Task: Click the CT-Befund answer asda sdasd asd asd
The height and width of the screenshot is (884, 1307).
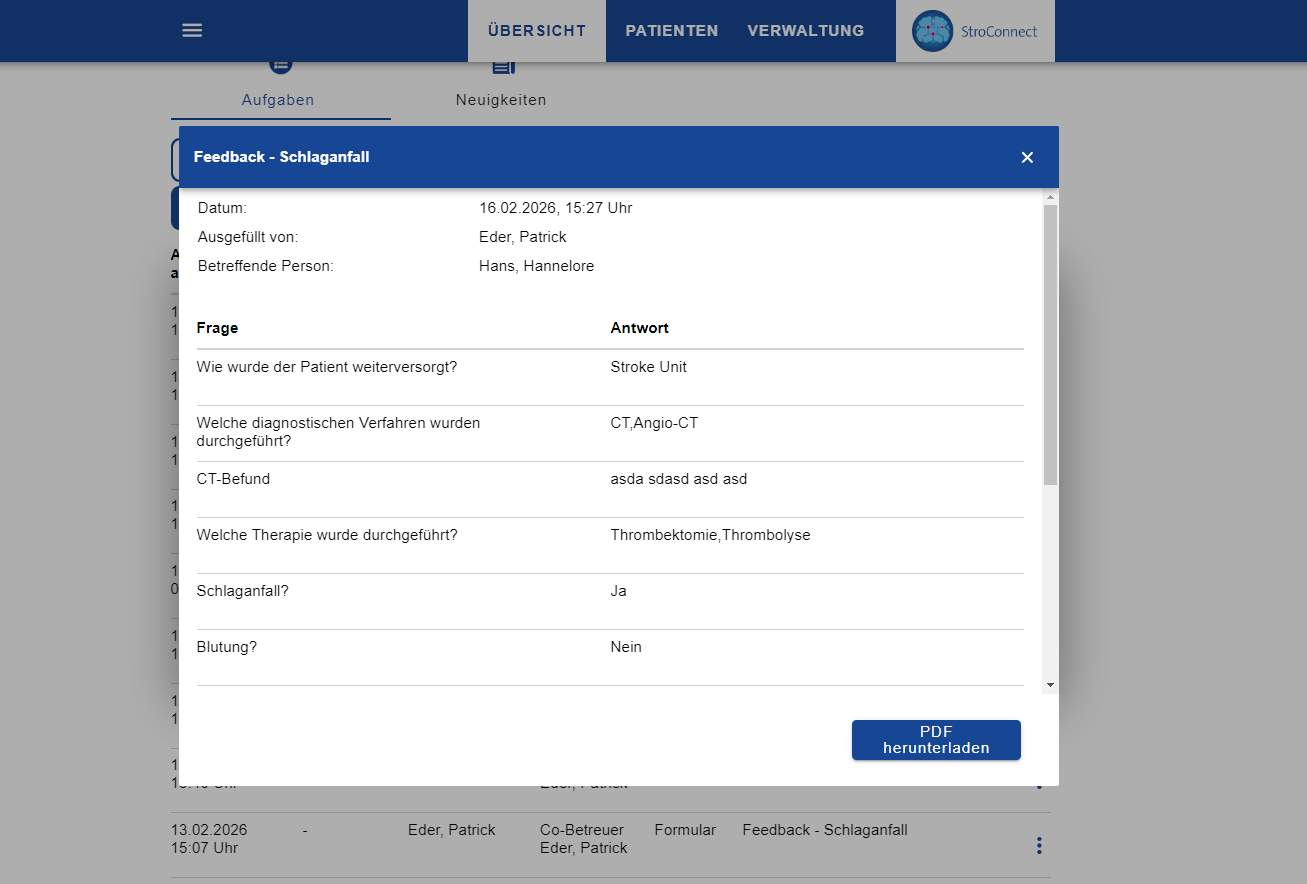Action: point(679,479)
